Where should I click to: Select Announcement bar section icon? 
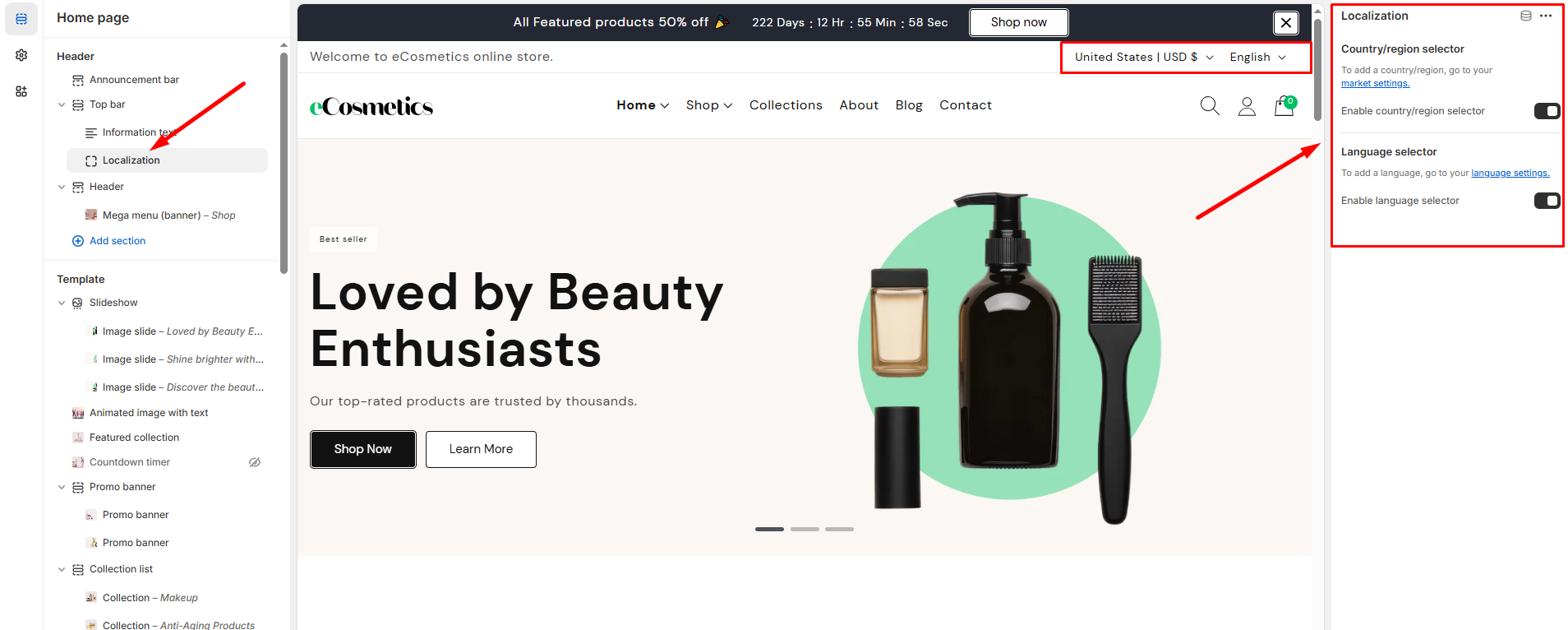tap(78, 80)
